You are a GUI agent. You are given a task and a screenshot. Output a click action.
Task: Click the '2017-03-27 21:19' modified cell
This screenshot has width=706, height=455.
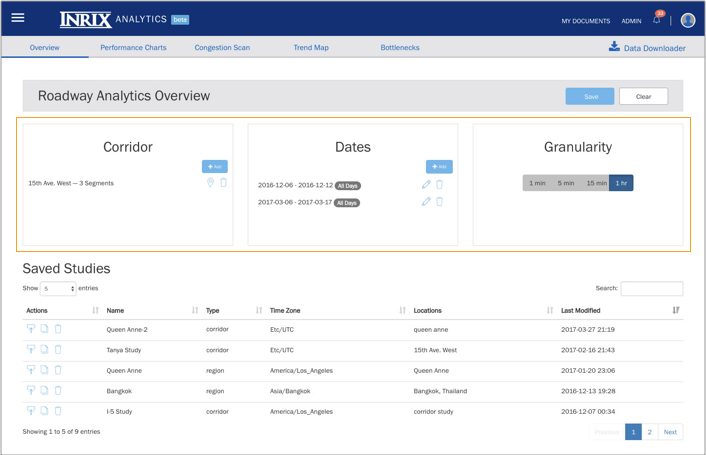(588, 329)
